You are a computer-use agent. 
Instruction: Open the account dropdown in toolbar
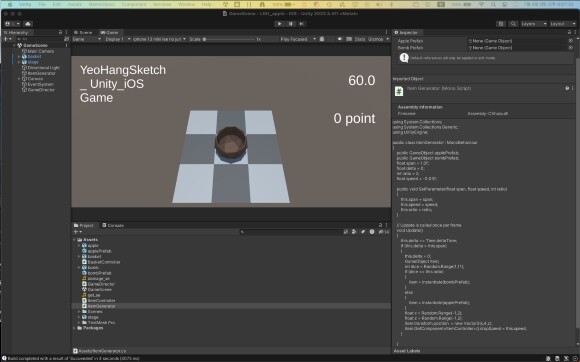[13, 24]
